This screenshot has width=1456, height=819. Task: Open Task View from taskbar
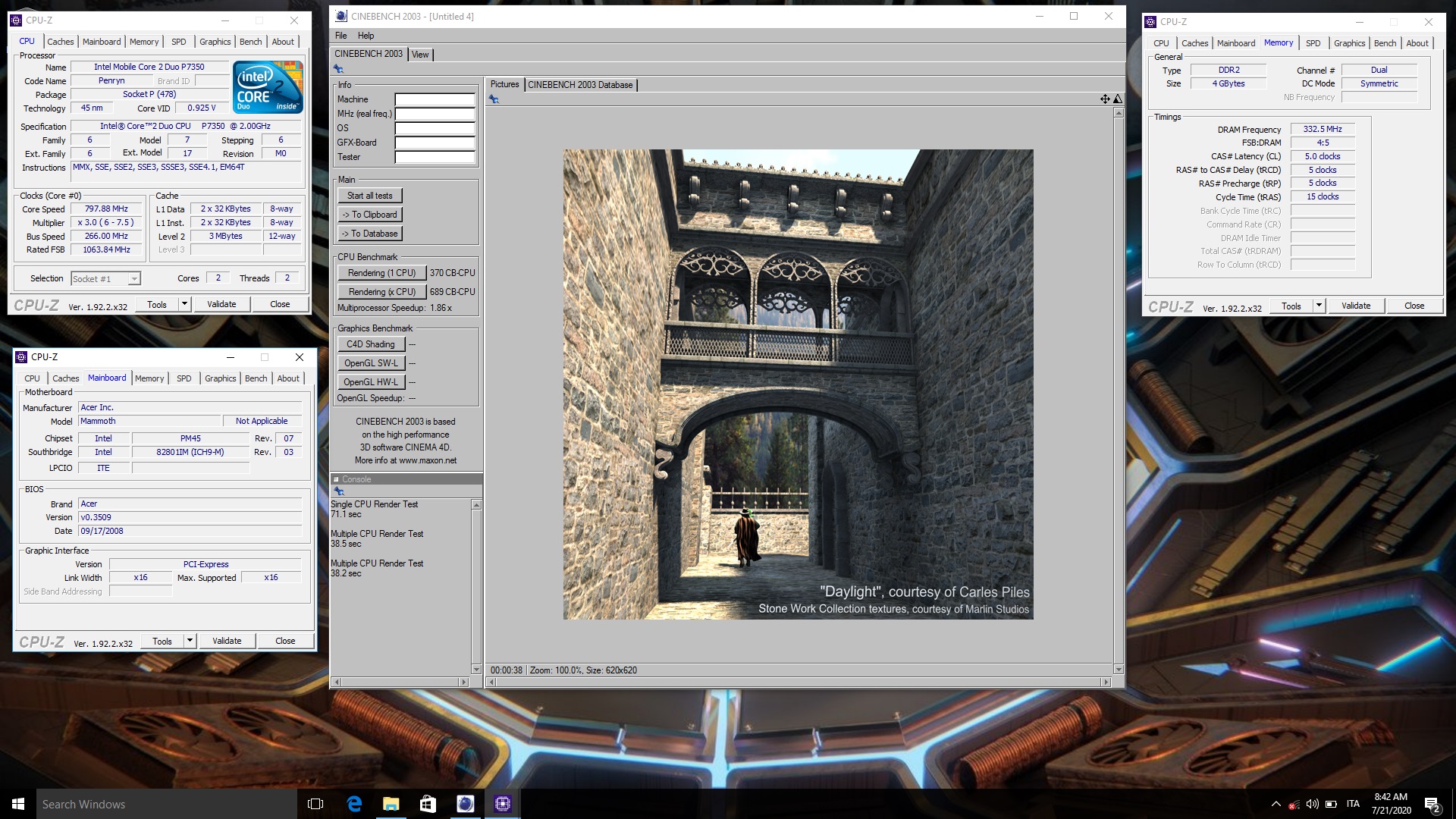pyautogui.click(x=315, y=804)
